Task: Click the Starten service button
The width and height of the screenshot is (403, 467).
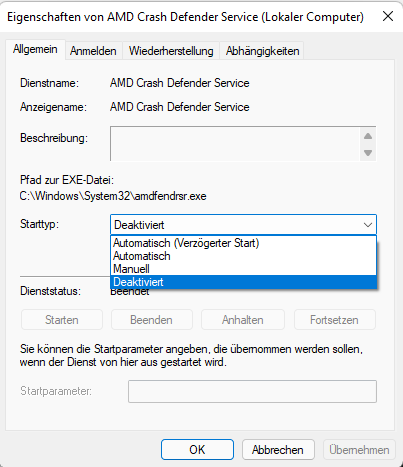Action: (x=62, y=320)
